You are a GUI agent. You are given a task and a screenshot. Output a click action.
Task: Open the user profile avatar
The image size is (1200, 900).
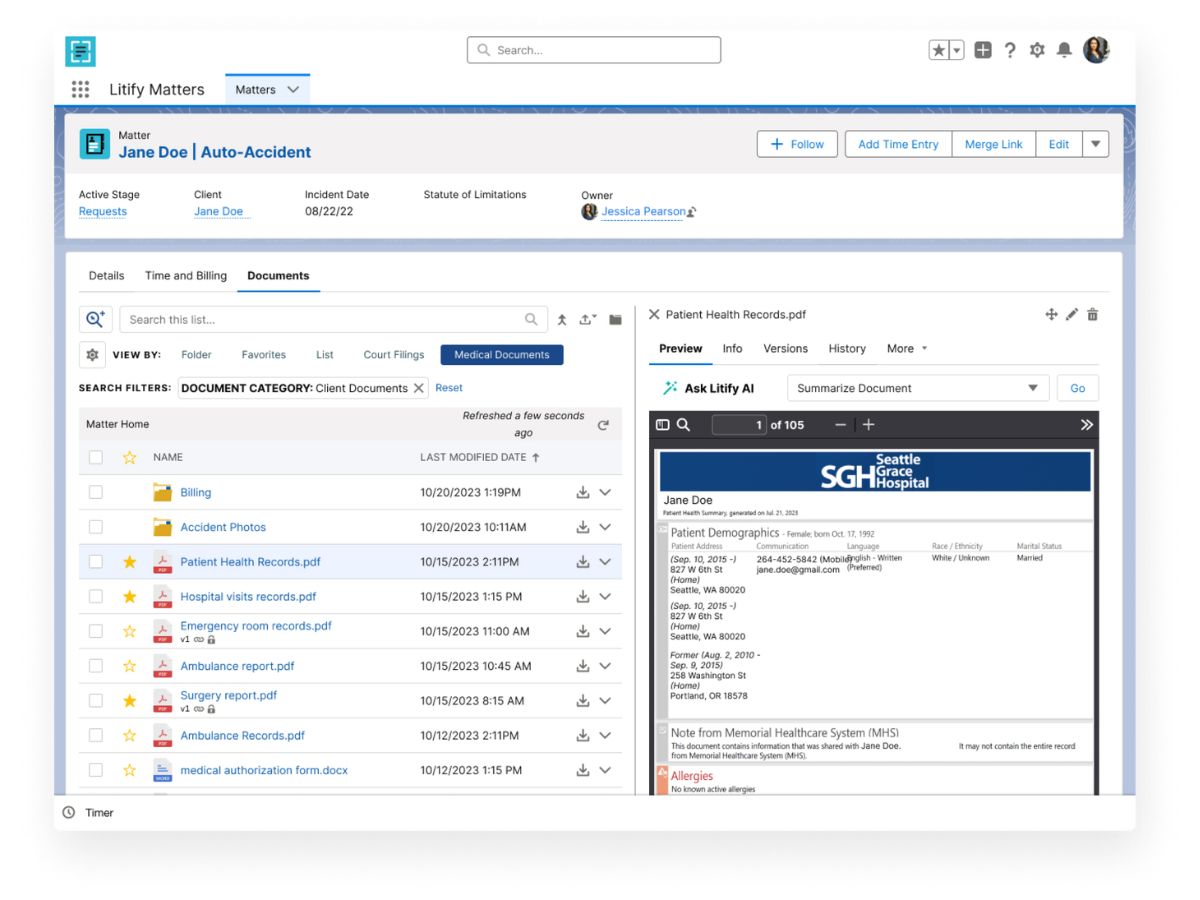(x=1096, y=50)
